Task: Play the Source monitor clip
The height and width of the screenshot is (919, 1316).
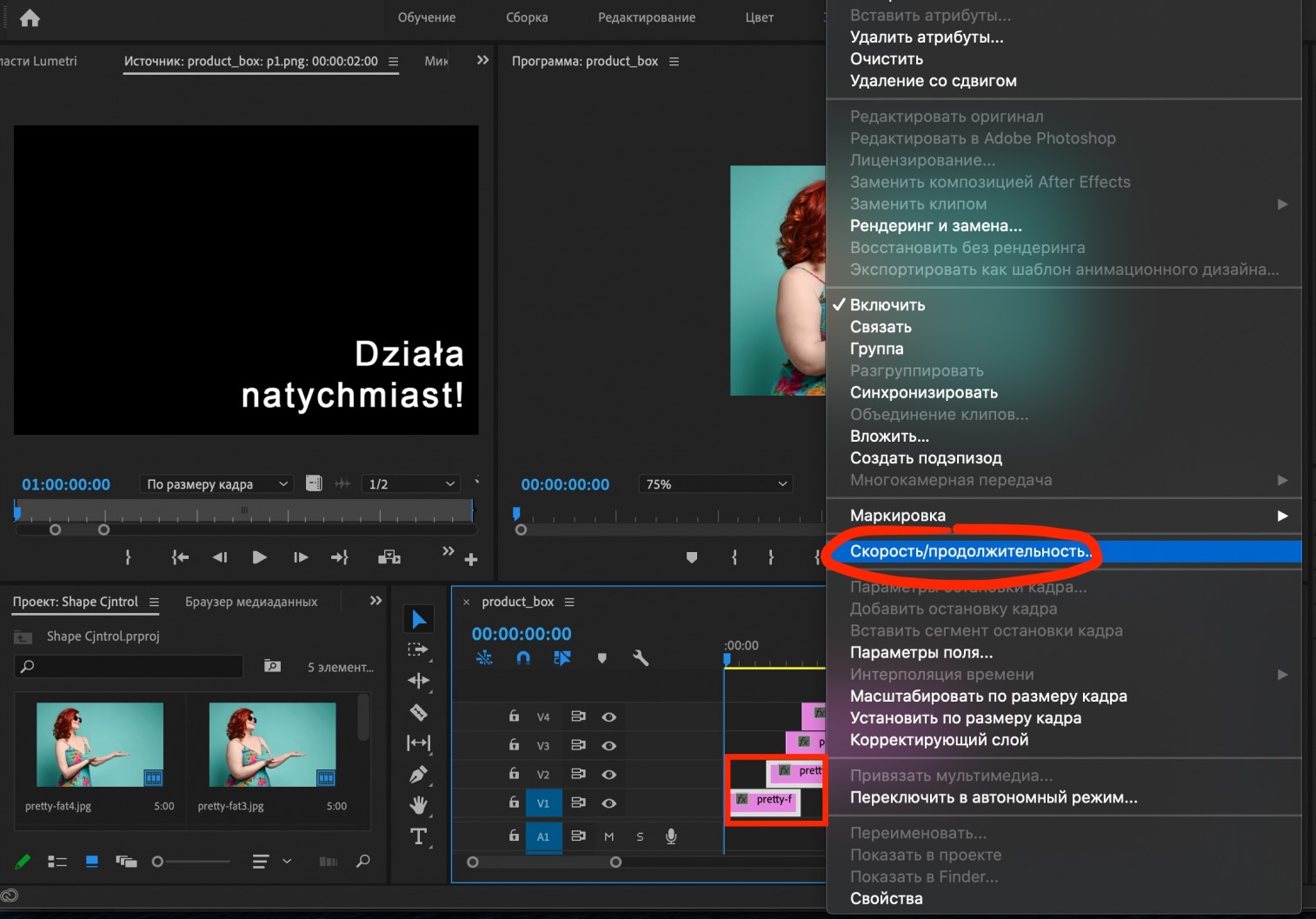Action: point(259,557)
